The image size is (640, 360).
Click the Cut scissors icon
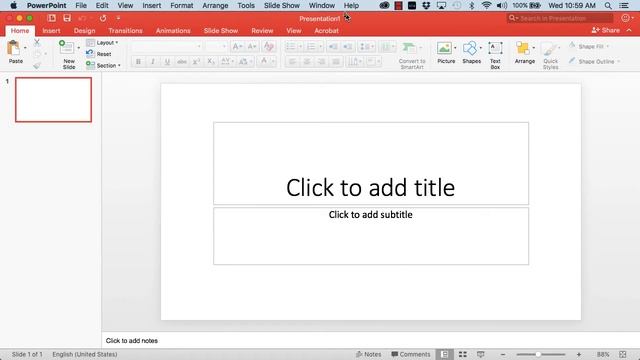pyautogui.click(x=37, y=42)
